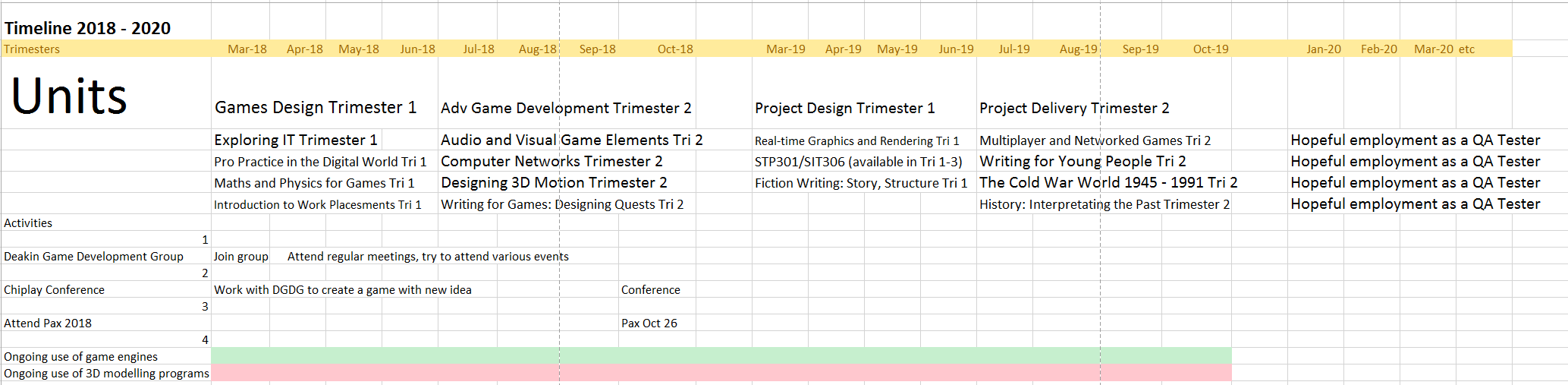This screenshot has height=385, width=1568.
Task: Click the 'Join group' cell
Action: click(240, 257)
